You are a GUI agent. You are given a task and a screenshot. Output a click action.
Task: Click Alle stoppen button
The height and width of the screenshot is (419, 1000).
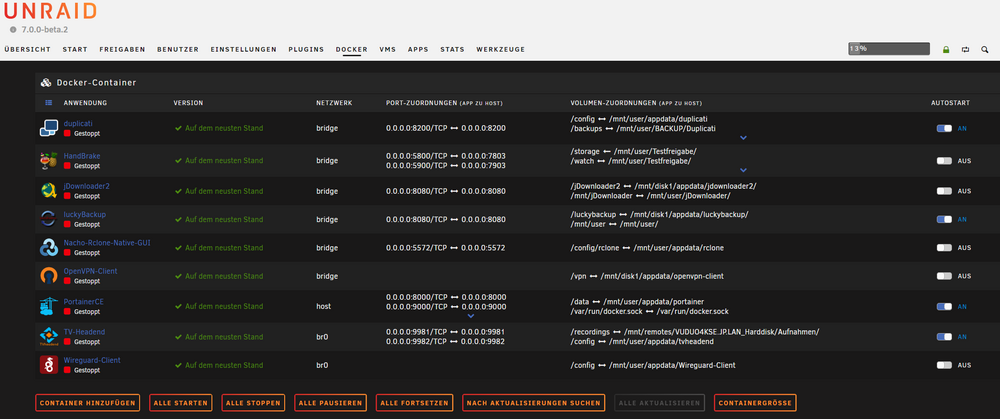tap(253, 403)
